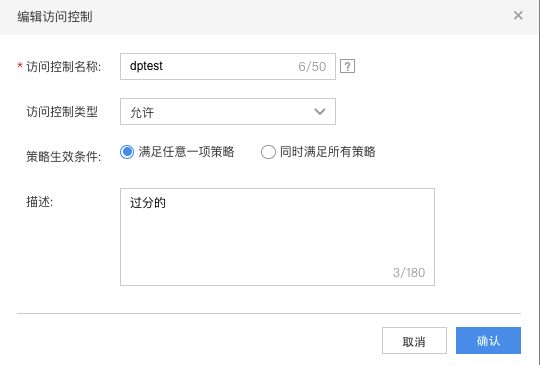This screenshot has height=365, width=540.
Task: Click the question mark help icon
Action: click(x=347, y=66)
